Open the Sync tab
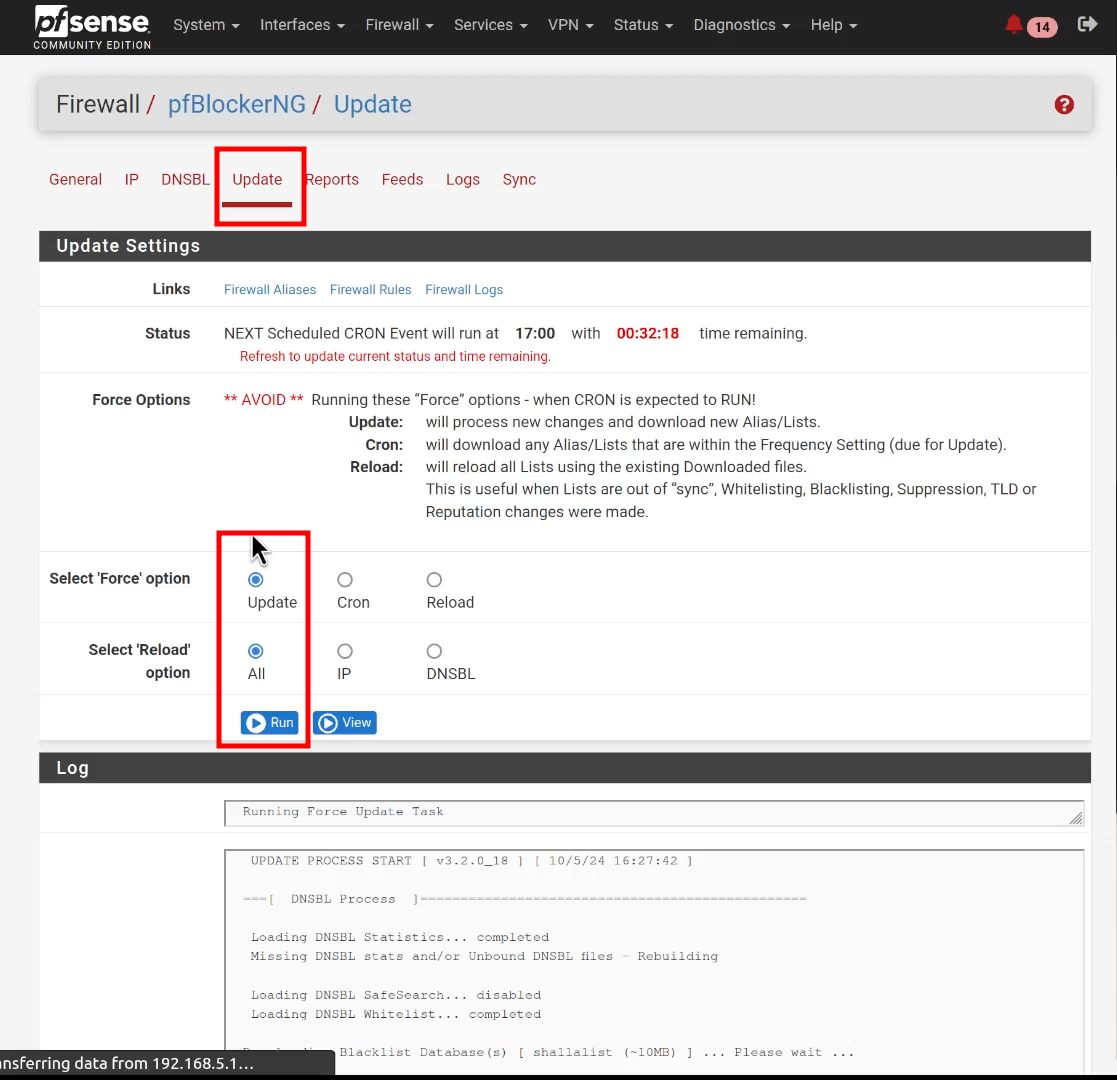Screen dimensions: 1117x1080 point(519,180)
